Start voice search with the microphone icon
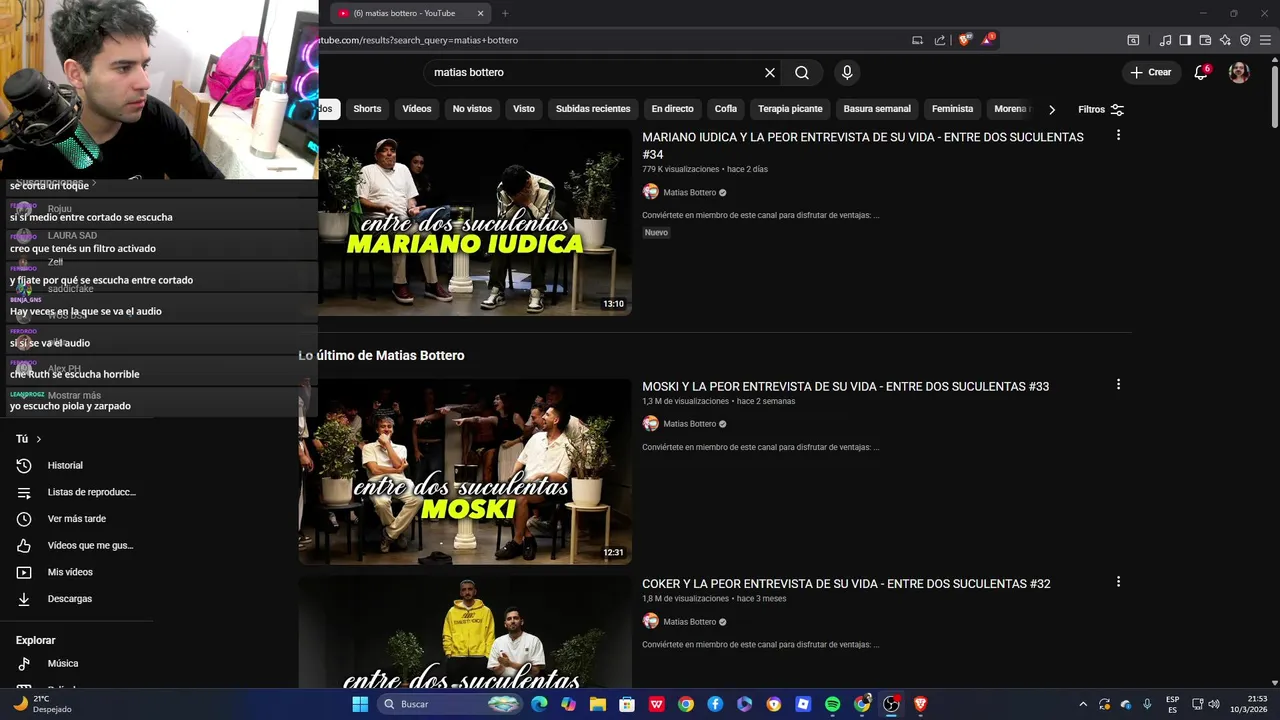This screenshot has width=1280, height=720. [847, 73]
